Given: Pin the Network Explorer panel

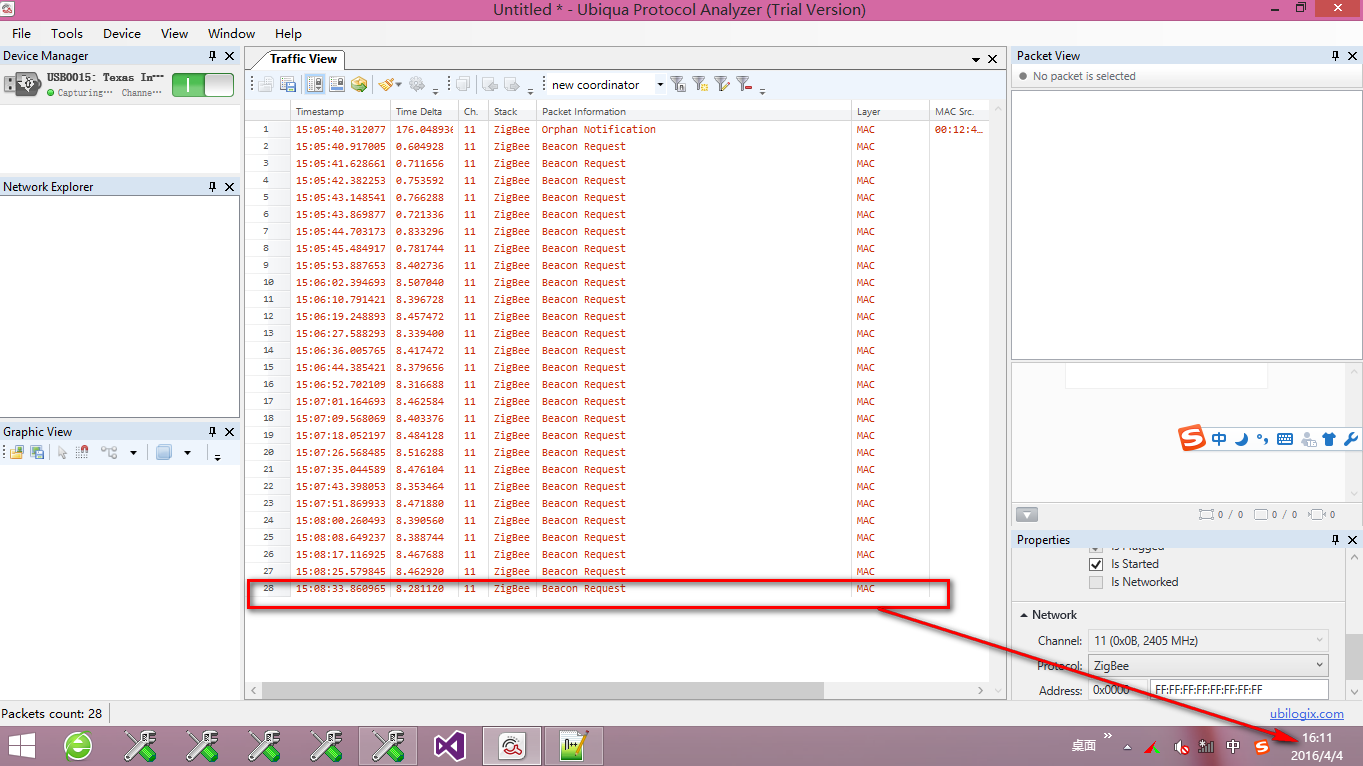Looking at the screenshot, I should tap(212, 187).
